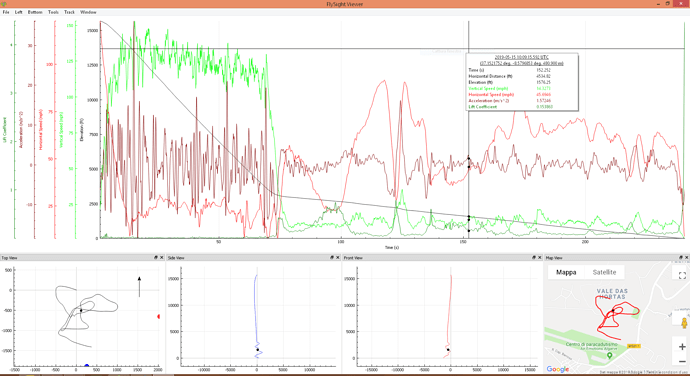Click the Street View pegman icon

click(x=684, y=323)
